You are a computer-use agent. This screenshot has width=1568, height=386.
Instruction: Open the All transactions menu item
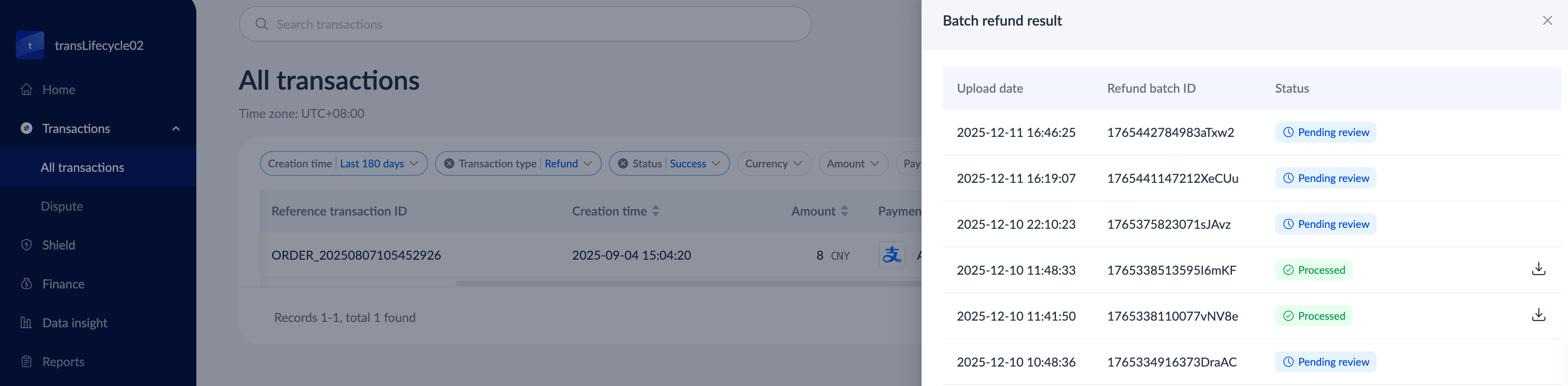point(82,168)
